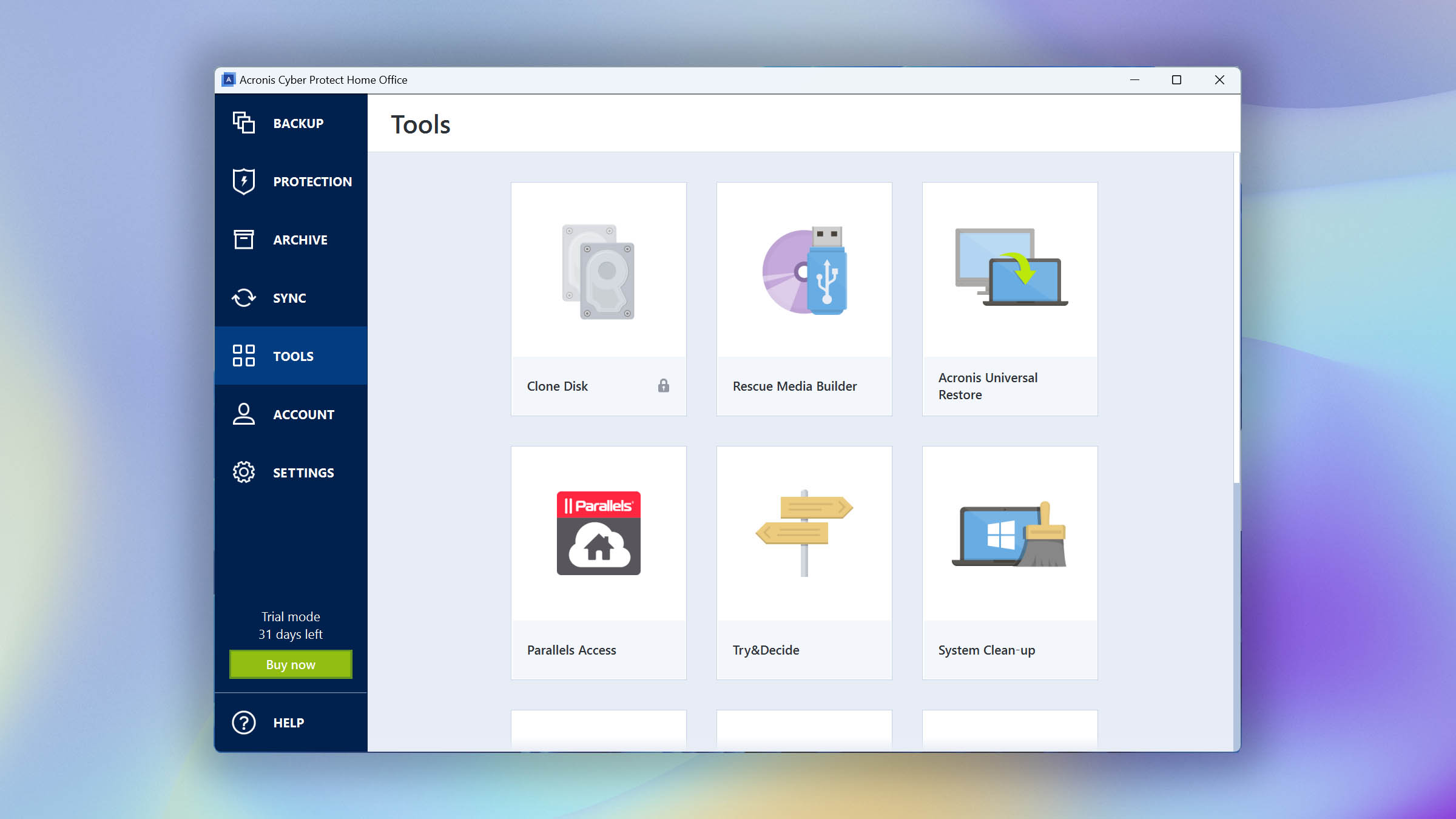Click the Parallels Access logo image
This screenshot has width=1456, height=819.
598,533
